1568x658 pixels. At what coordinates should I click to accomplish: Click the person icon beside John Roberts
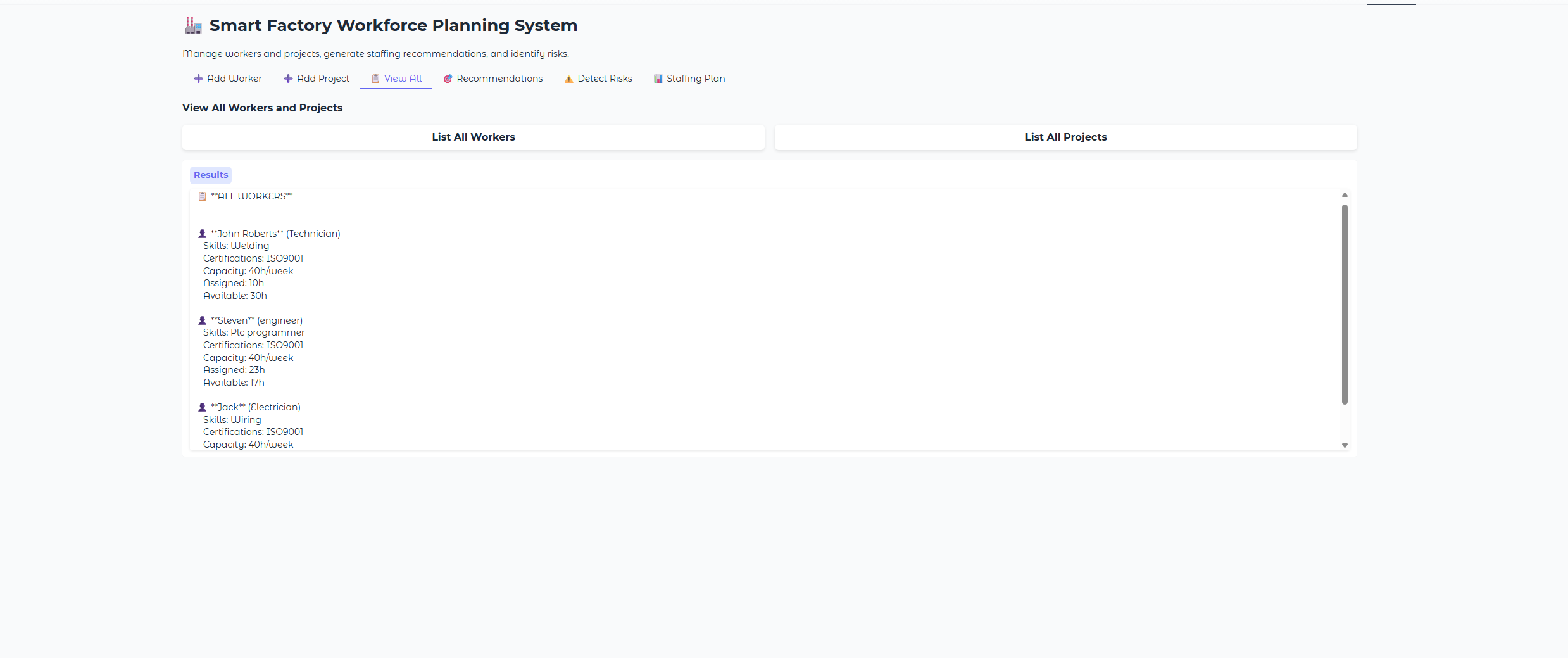coord(202,234)
